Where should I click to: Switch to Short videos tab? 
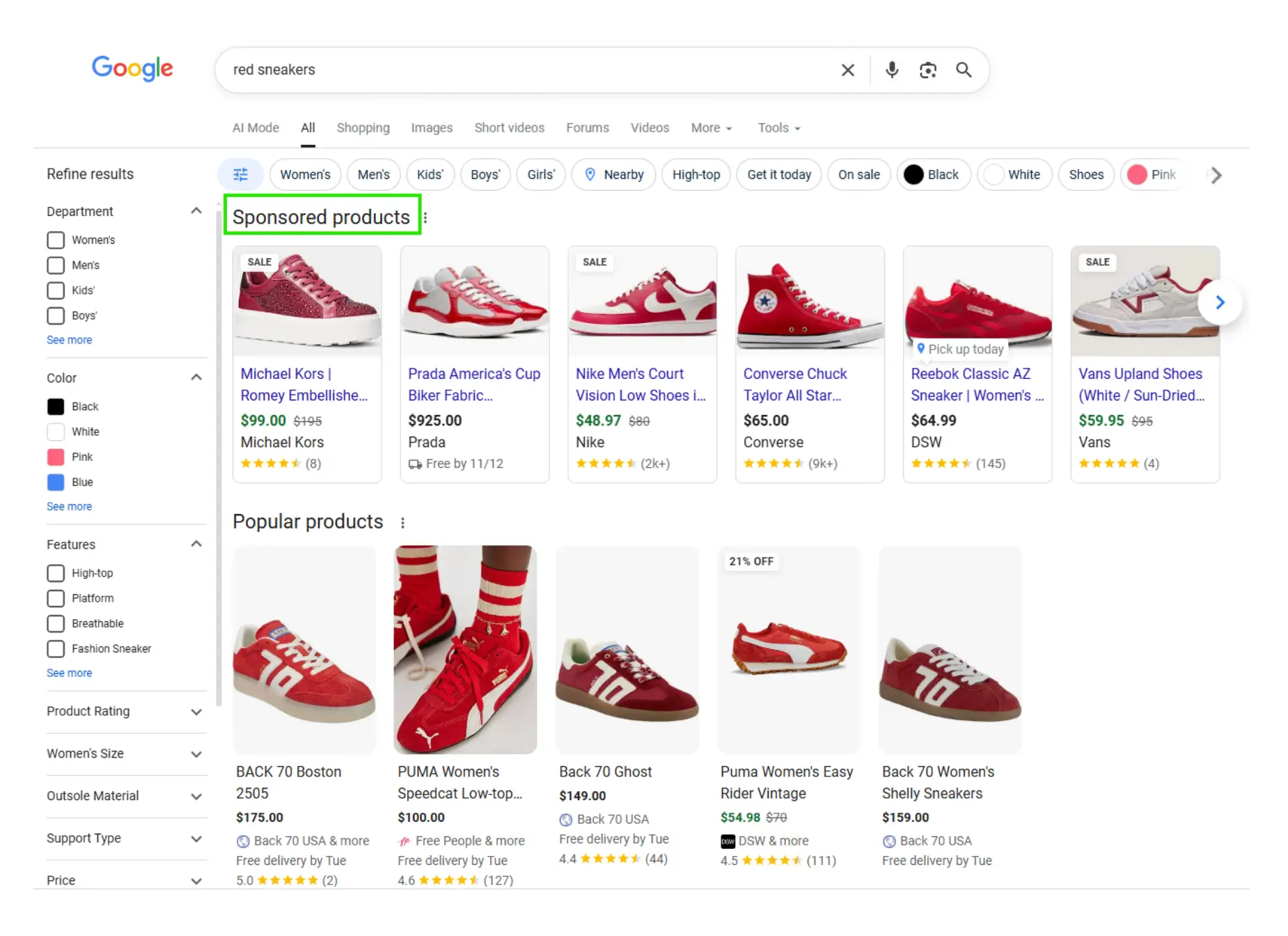509,128
